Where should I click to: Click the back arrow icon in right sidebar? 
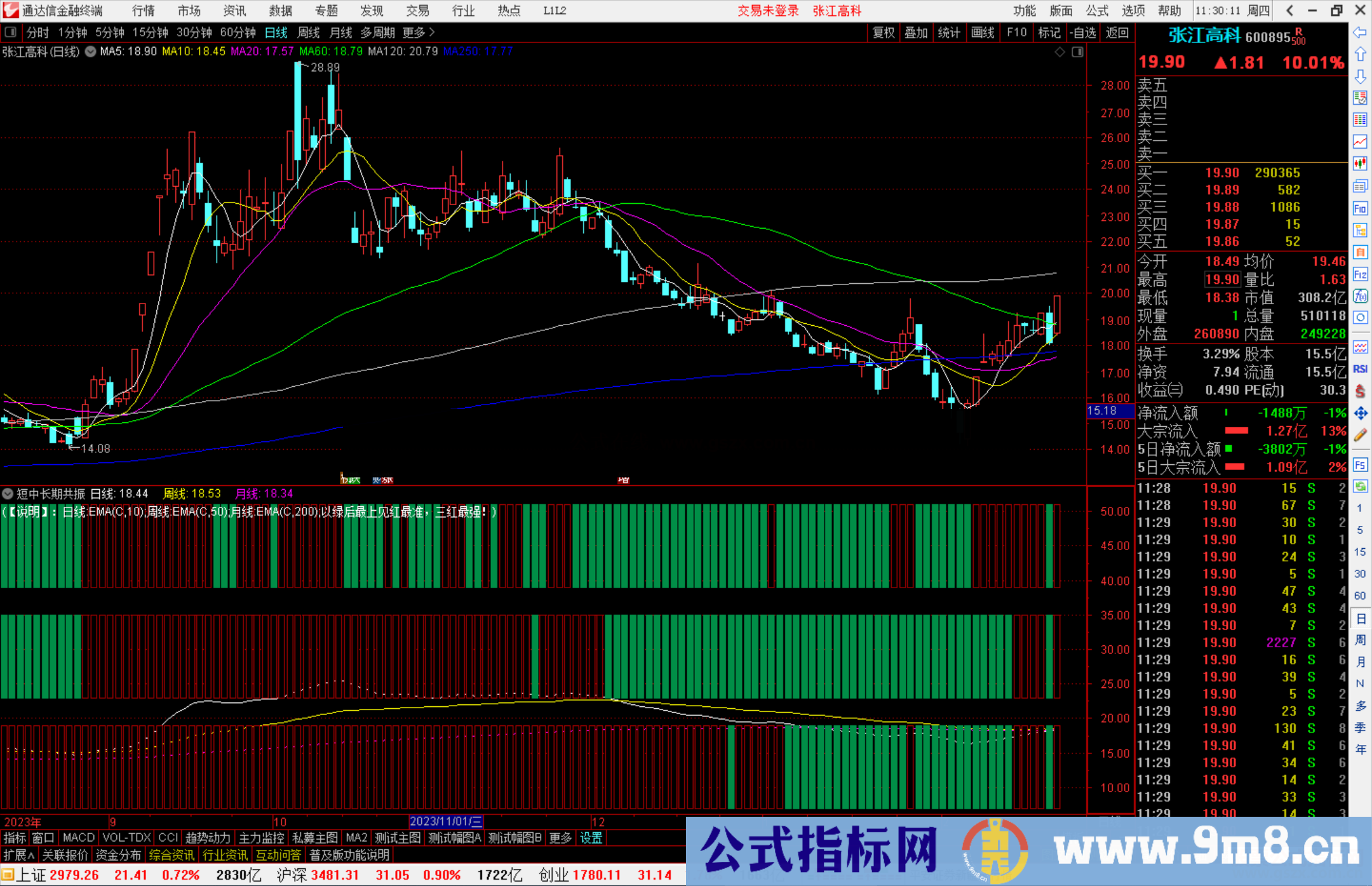[x=1360, y=32]
